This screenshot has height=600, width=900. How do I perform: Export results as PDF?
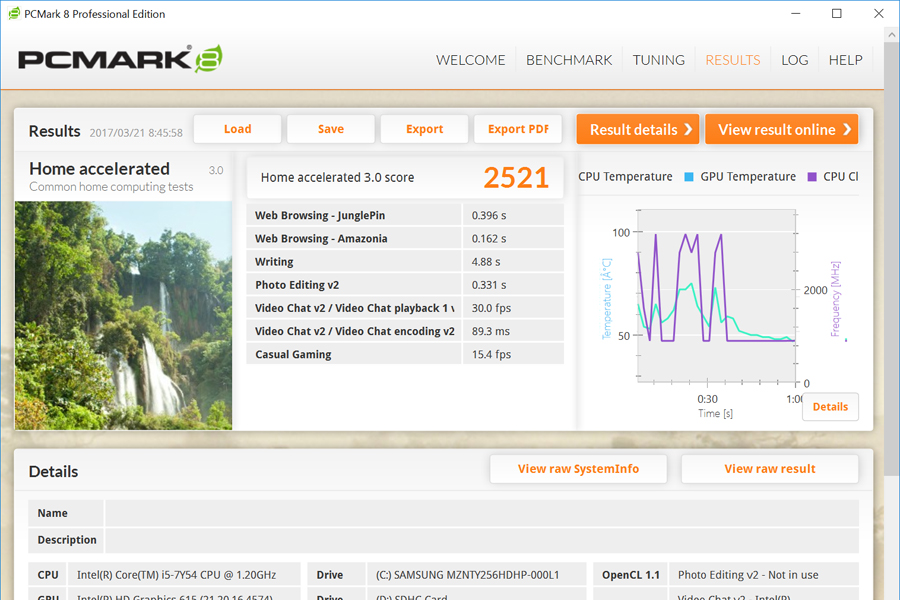pyautogui.click(x=518, y=129)
